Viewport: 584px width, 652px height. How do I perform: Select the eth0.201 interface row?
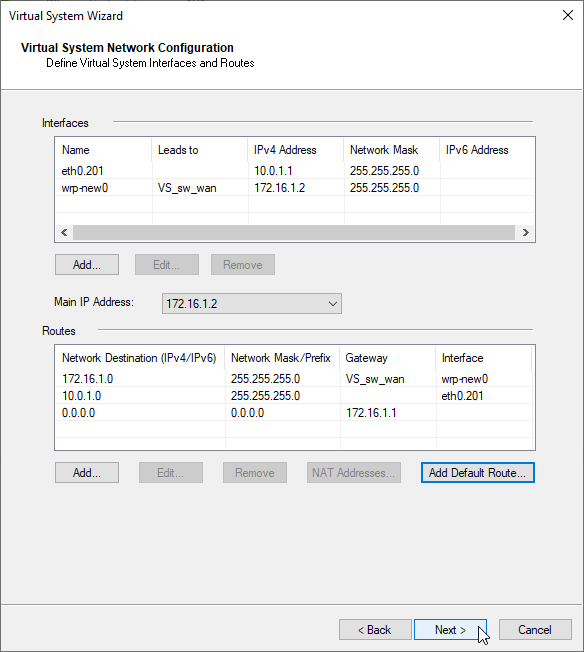click(294, 170)
